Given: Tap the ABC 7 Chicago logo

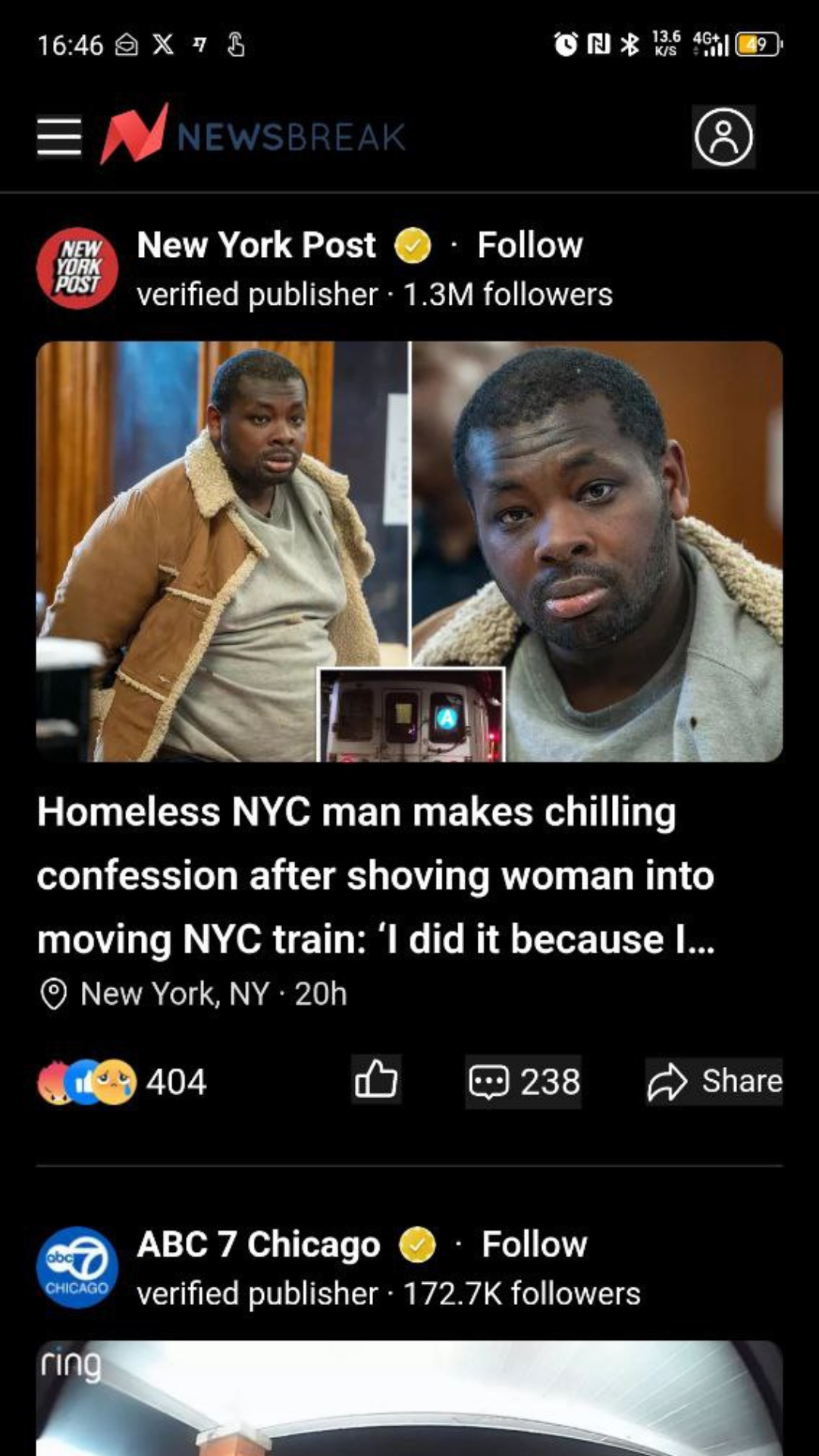Looking at the screenshot, I should tap(77, 1267).
